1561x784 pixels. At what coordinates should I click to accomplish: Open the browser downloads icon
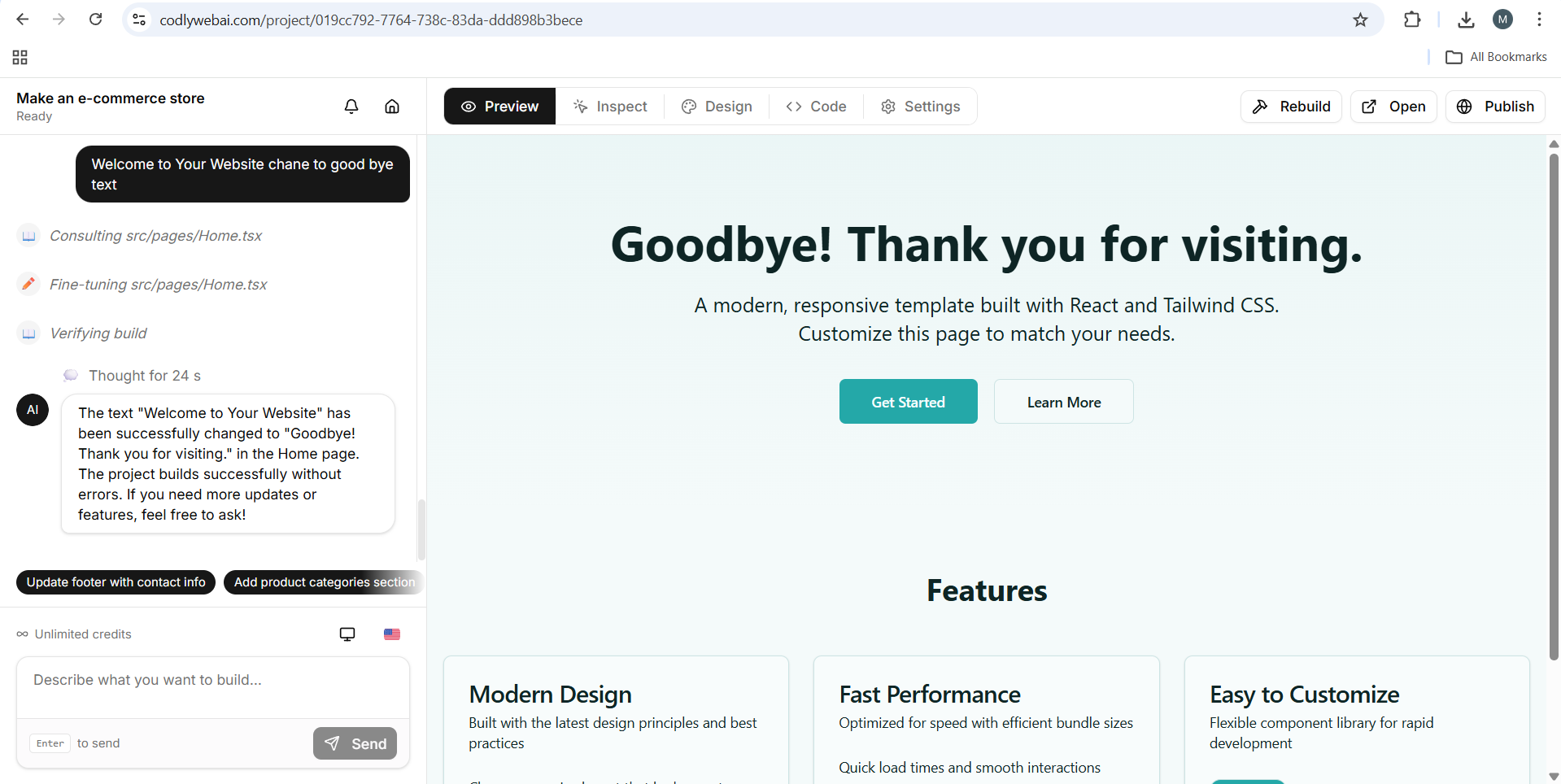[1466, 20]
